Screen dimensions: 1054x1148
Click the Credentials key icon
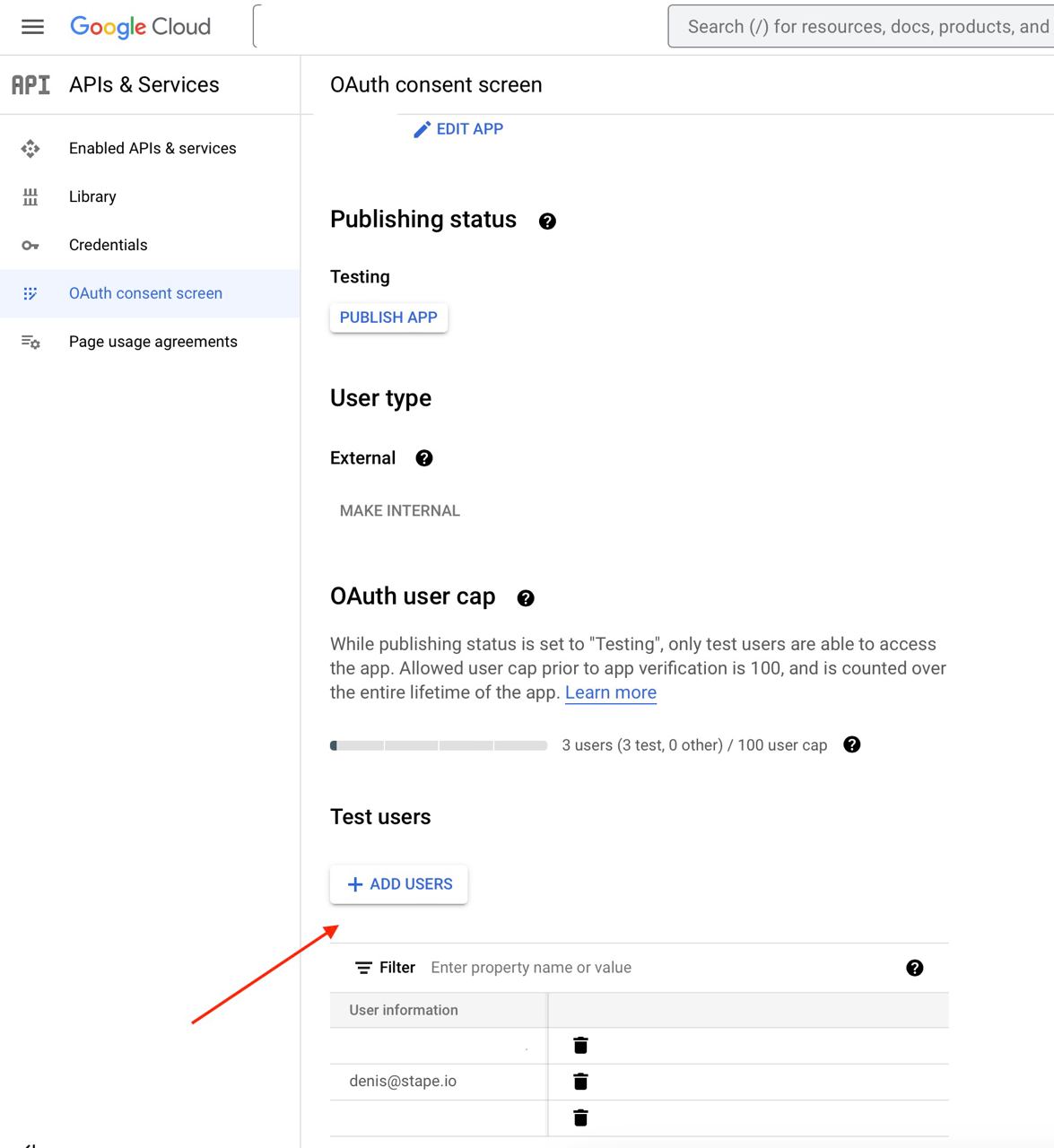(x=30, y=244)
